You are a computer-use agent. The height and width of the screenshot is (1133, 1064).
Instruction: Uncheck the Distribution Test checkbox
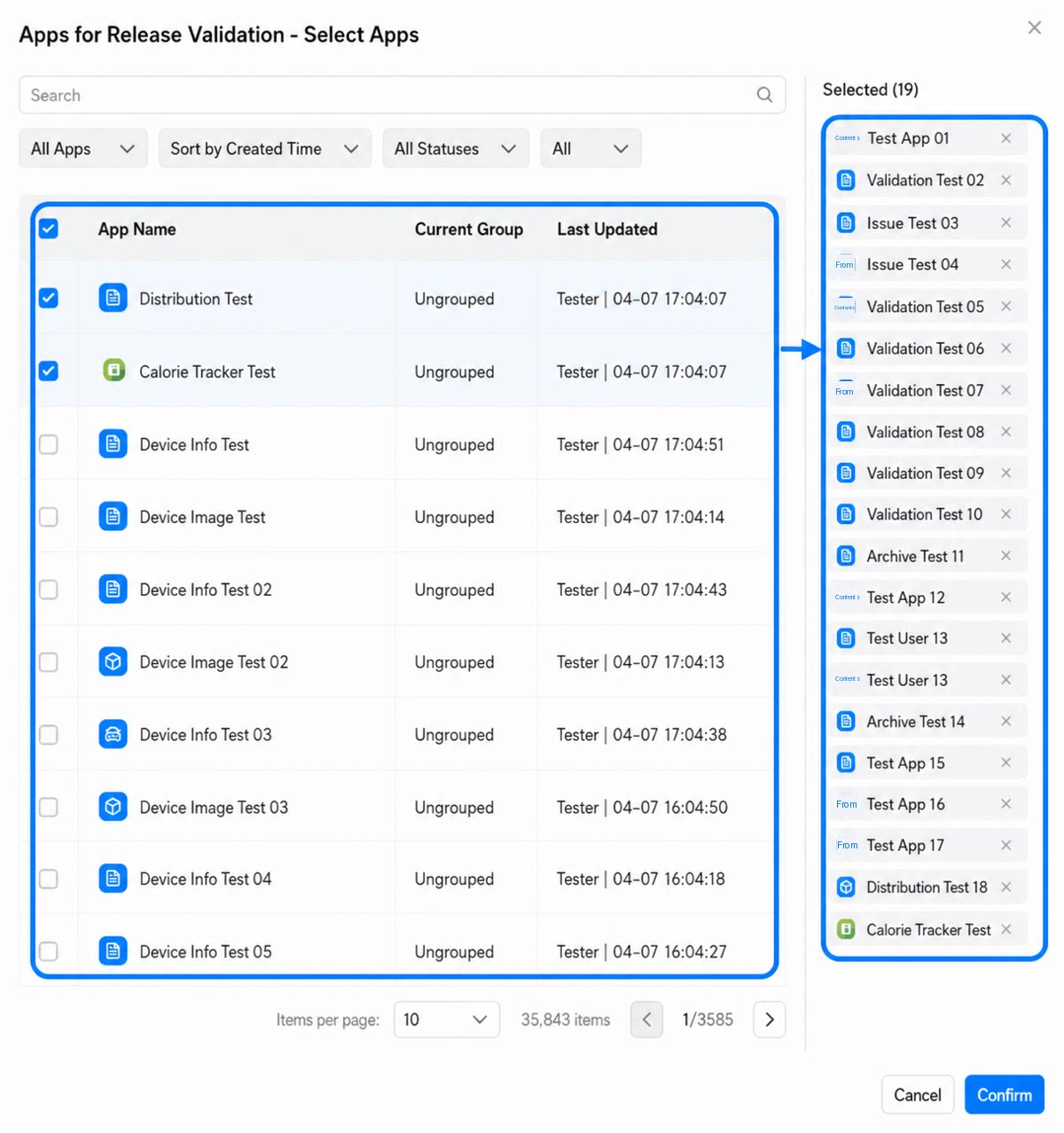[x=49, y=298]
